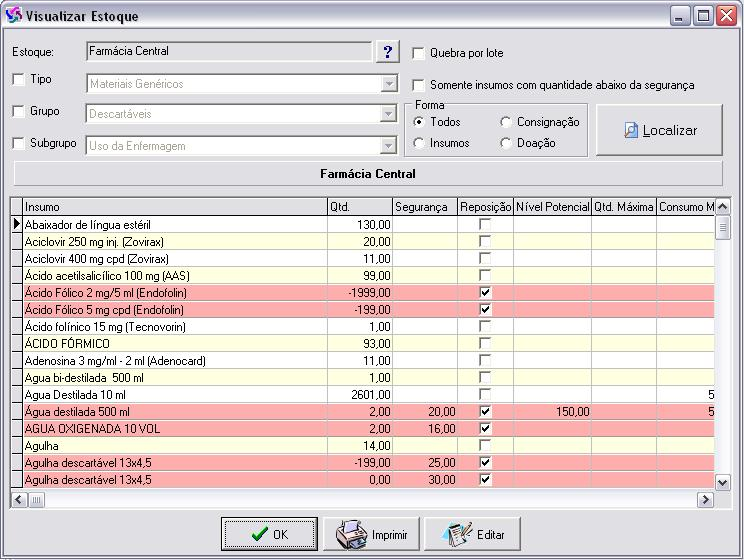Toggle Reposição checkbox for Ácido Fólico 2 mg/5 ml
744x560 pixels.
pyautogui.click(x=485, y=292)
